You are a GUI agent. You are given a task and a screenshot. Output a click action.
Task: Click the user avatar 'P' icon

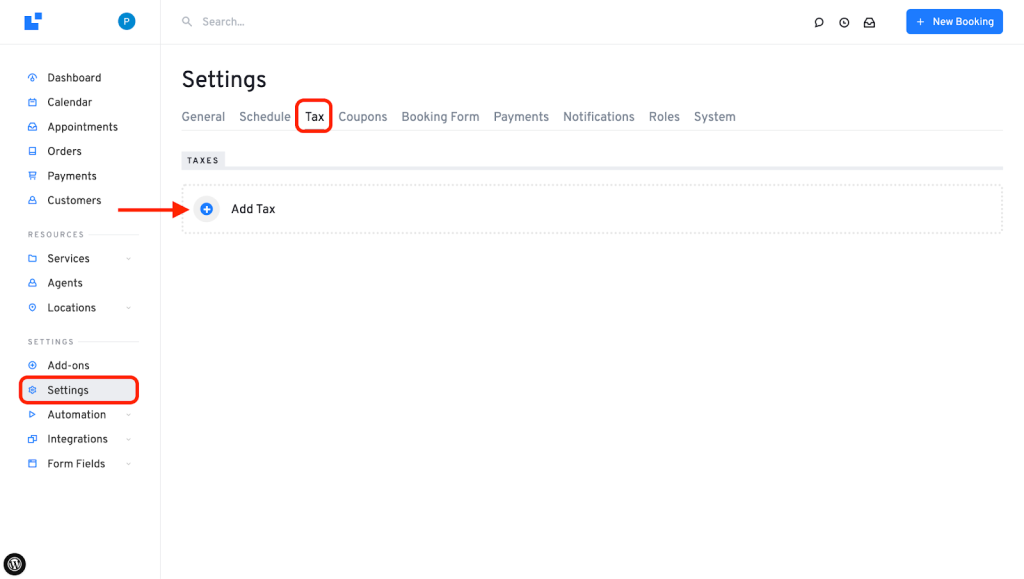[x=127, y=21]
